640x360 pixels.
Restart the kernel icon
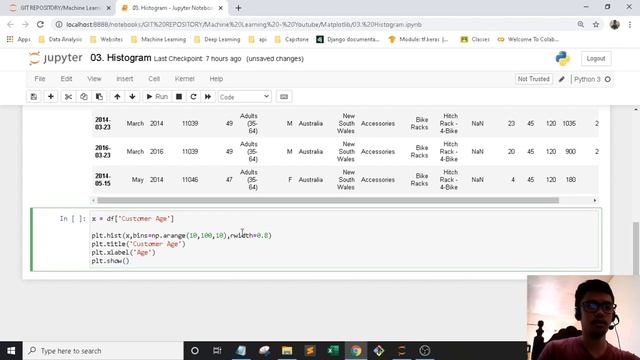coord(193,97)
